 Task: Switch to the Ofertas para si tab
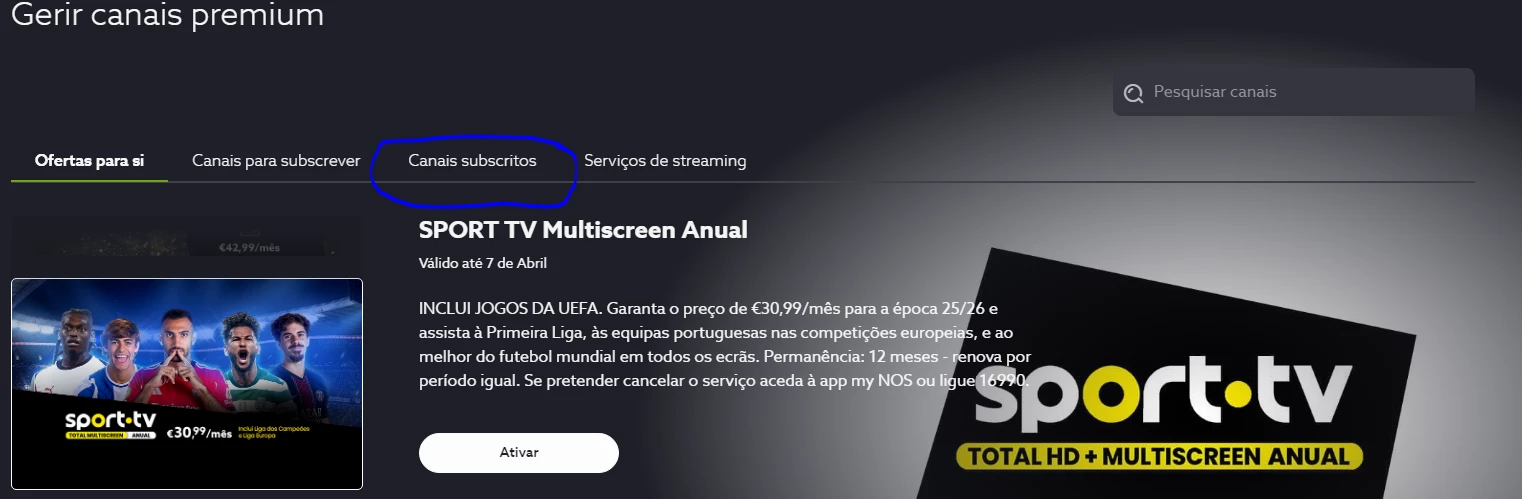[89, 160]
